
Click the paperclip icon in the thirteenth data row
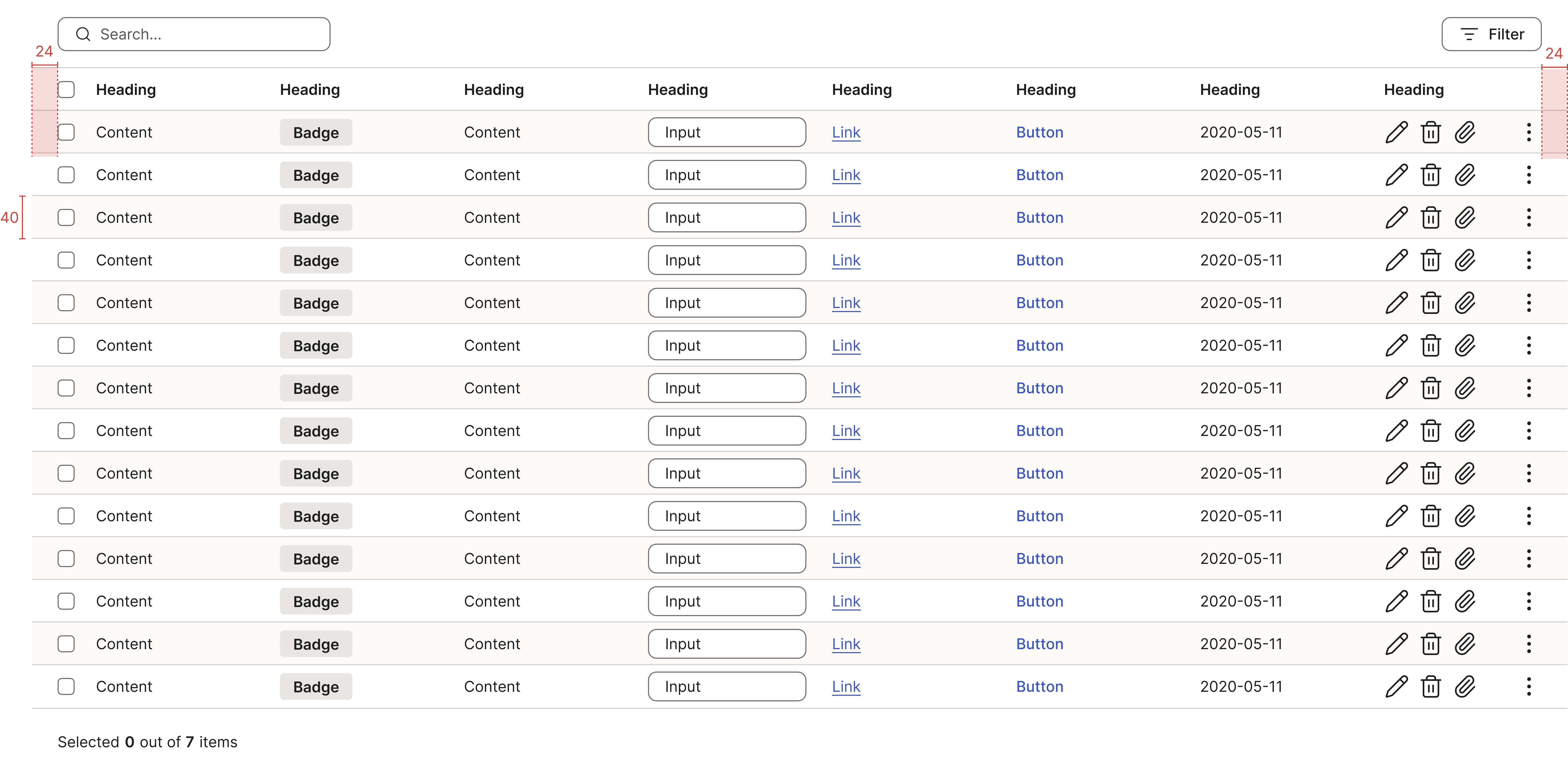(x=1465, y=643)
